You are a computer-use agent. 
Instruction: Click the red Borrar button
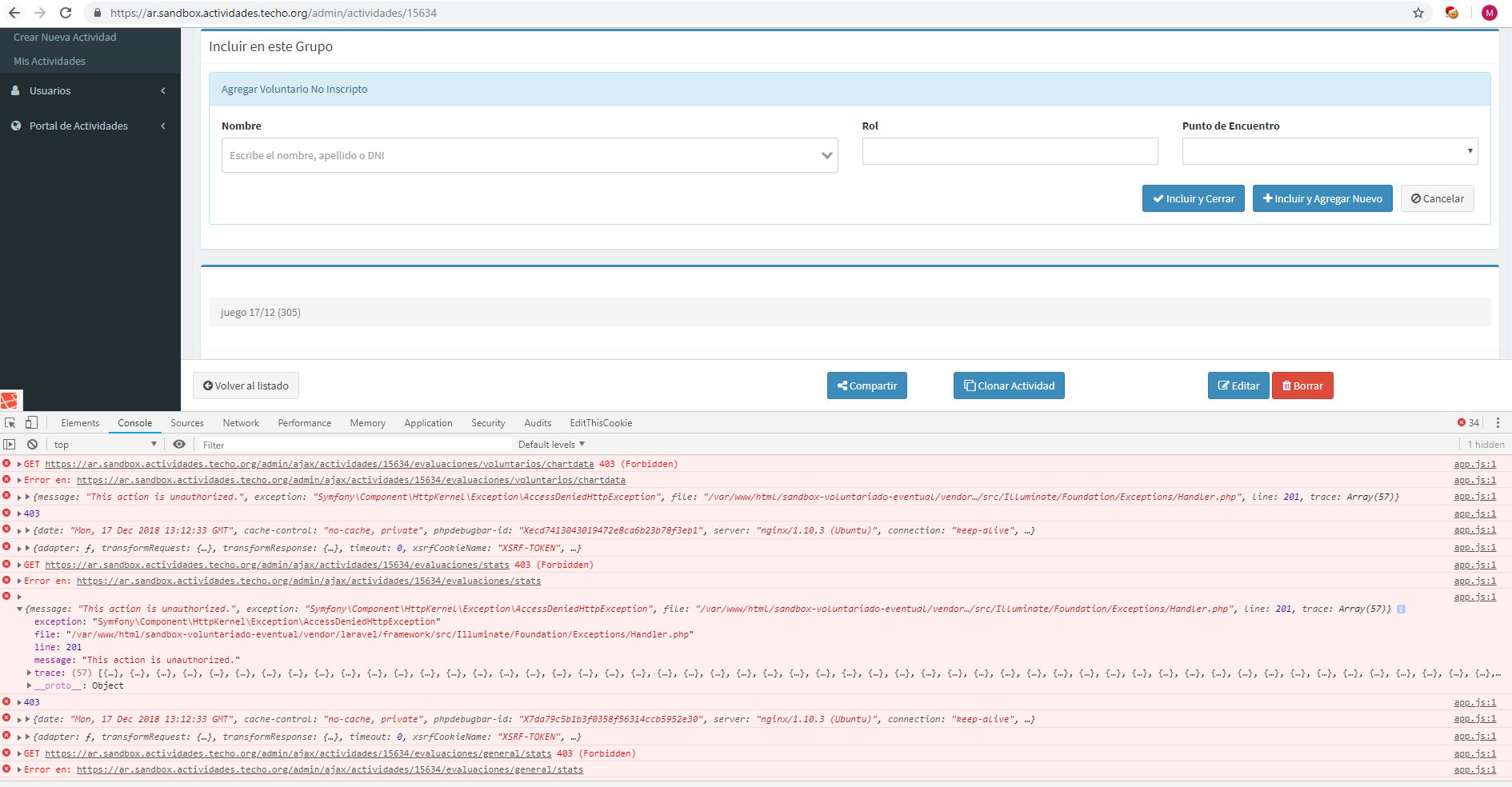pos(1302,386)
